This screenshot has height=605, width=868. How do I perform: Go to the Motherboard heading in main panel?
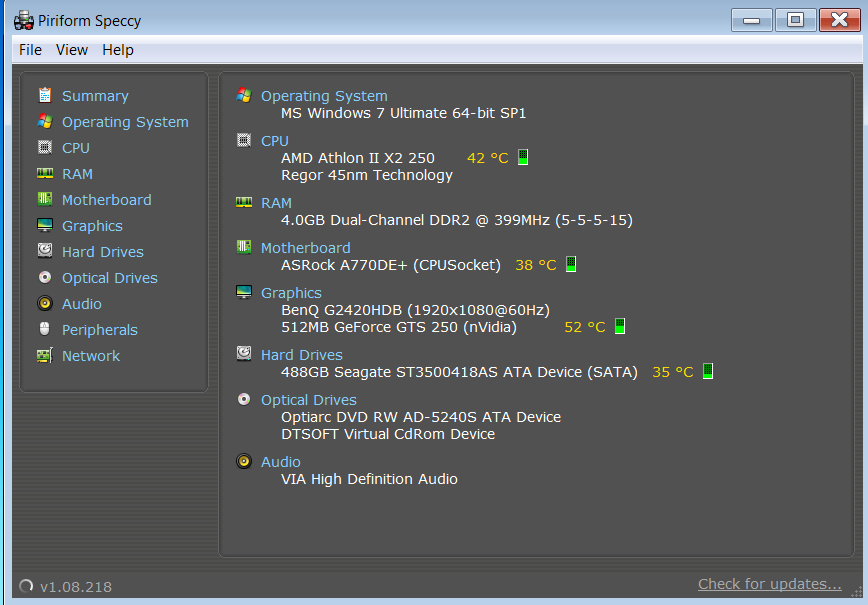pos(305,248)
